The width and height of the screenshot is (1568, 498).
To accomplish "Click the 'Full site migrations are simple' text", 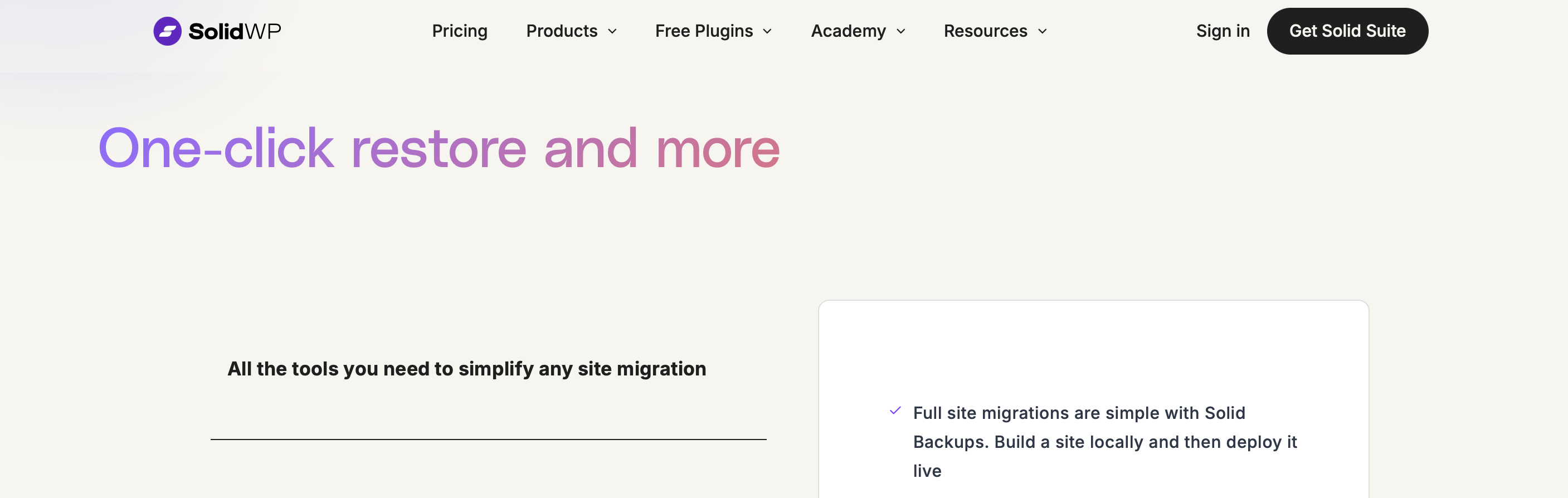I will [1105, 442].
